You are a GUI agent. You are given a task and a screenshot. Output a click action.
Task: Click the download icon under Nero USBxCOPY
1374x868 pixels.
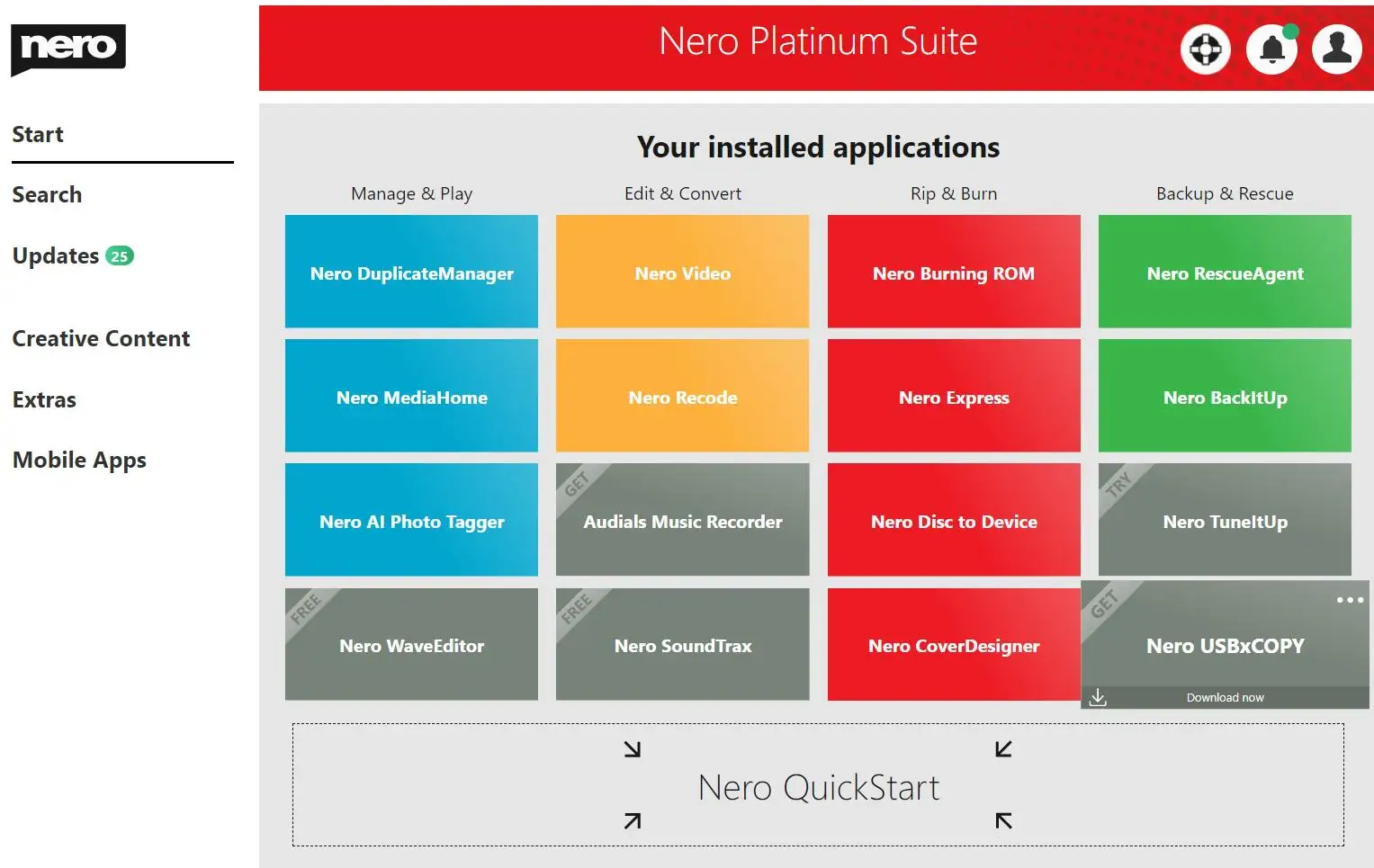pyautogui.click(x=1098, y=697)
